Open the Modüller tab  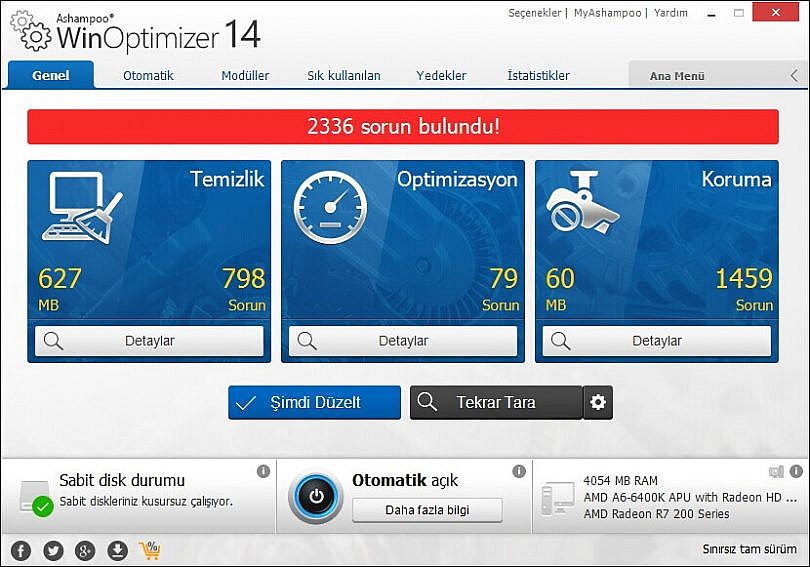point(245,76)
